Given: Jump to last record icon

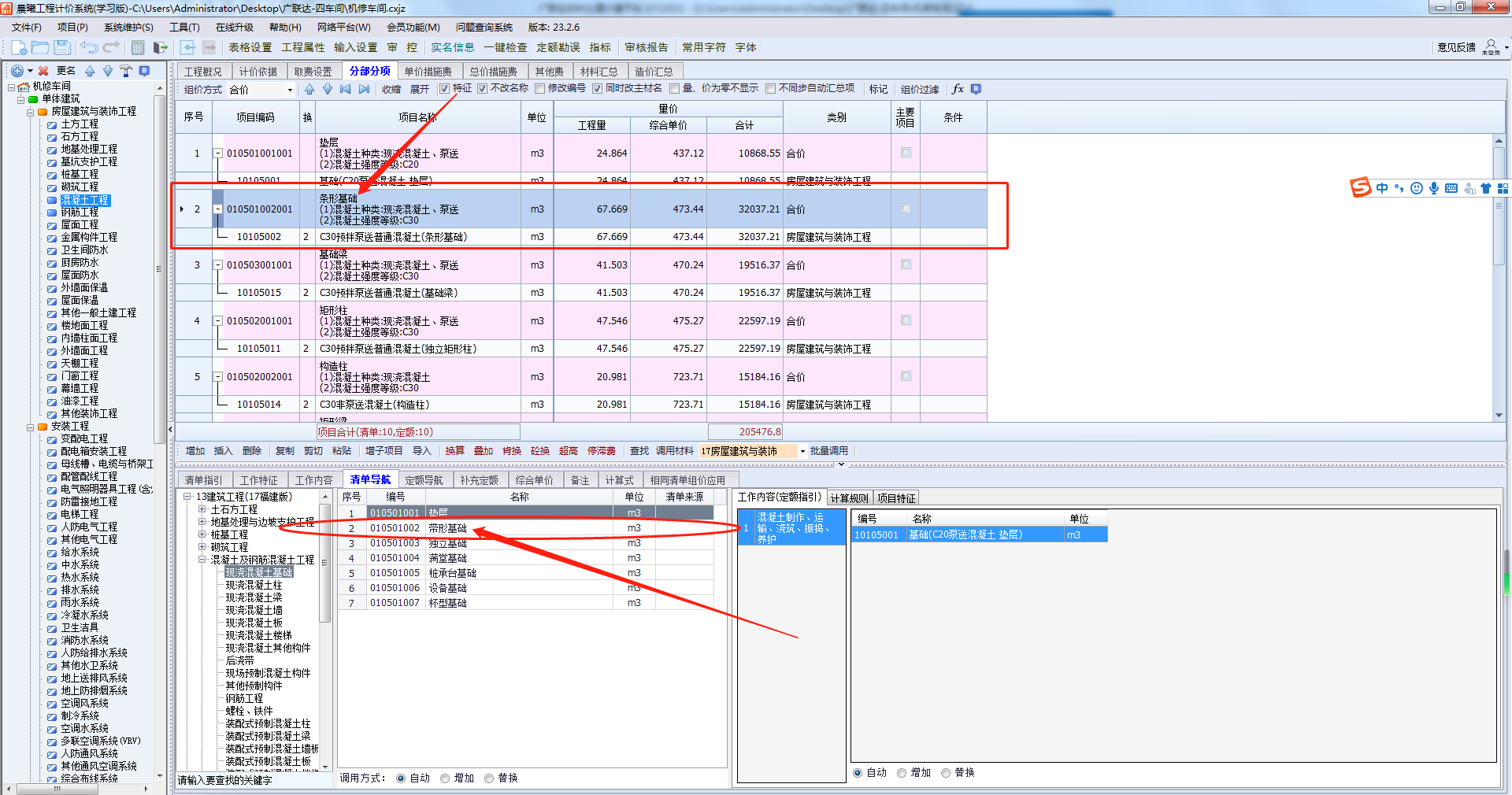Looking at the screenshot, I should (x=364, y=89).
